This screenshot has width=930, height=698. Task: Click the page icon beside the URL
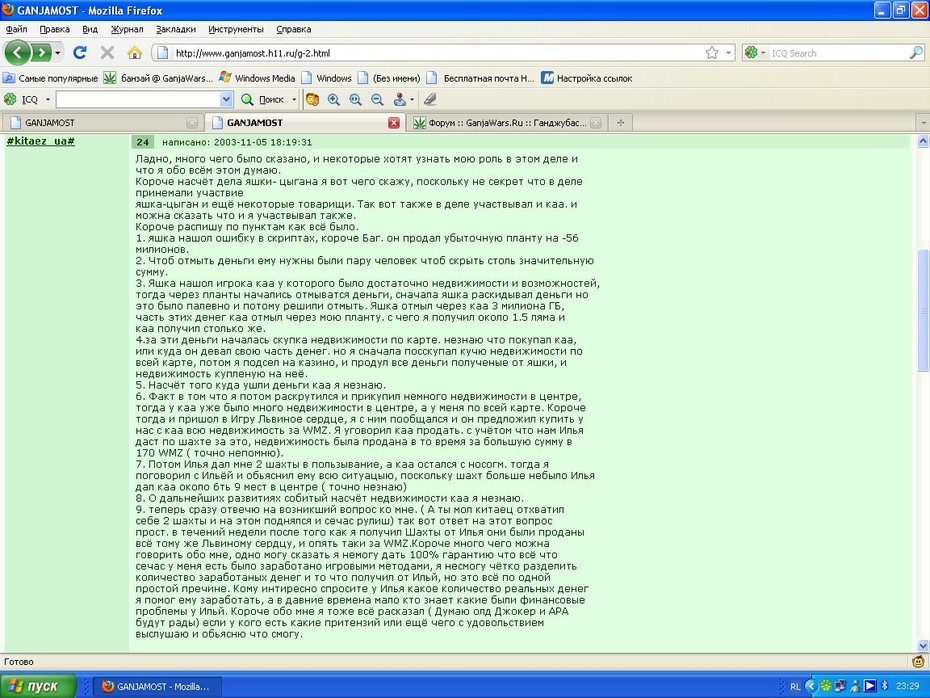click(x=162, y=53)
